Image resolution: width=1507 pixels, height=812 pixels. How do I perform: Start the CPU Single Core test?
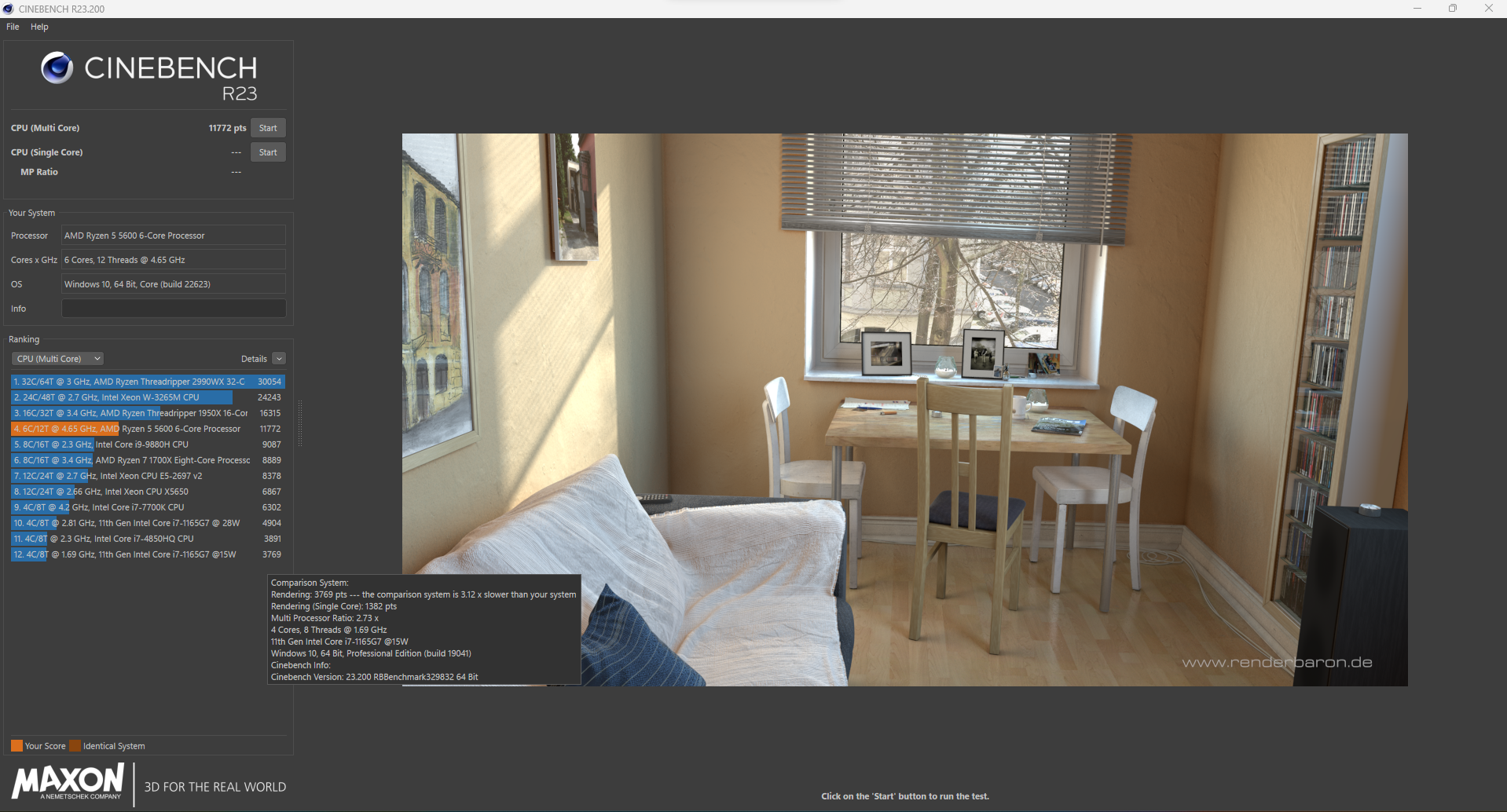tap(268, 152)
